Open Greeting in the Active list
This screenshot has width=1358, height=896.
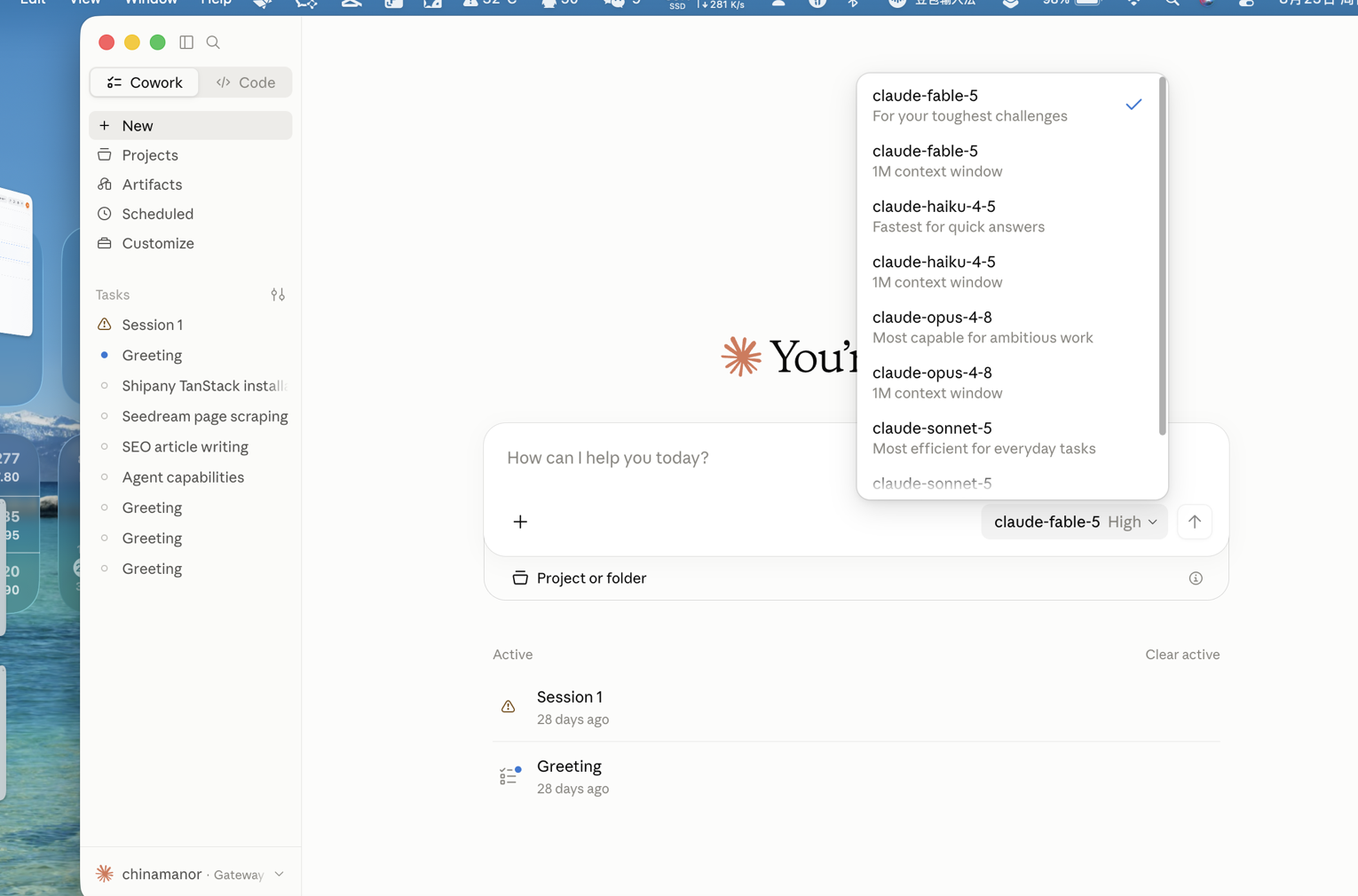pos(857,776)
